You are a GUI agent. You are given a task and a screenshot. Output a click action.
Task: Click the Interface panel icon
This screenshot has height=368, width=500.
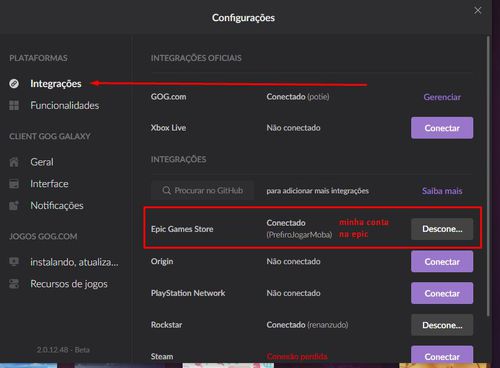(14, 184)
